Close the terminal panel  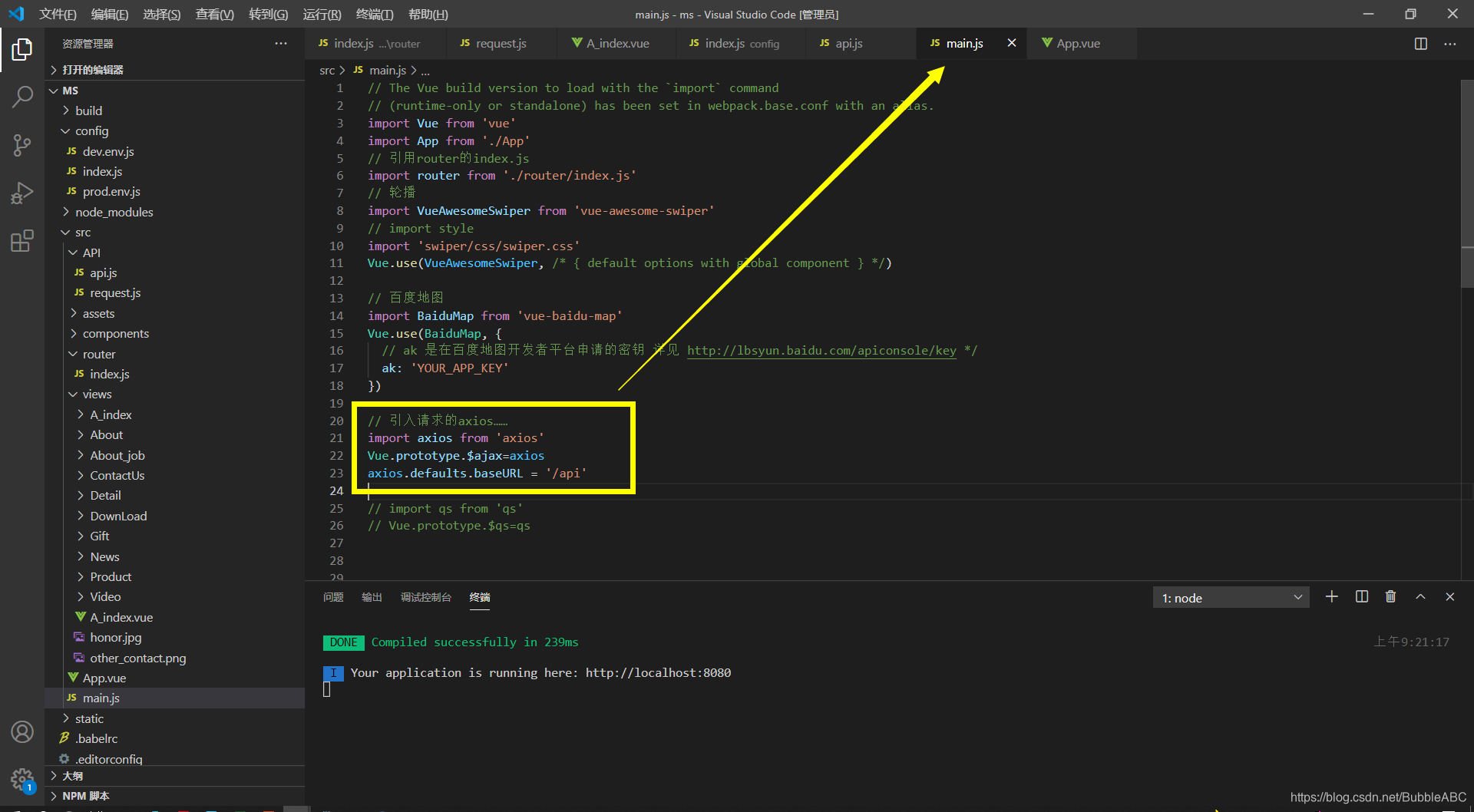(x=1449, y=597)
